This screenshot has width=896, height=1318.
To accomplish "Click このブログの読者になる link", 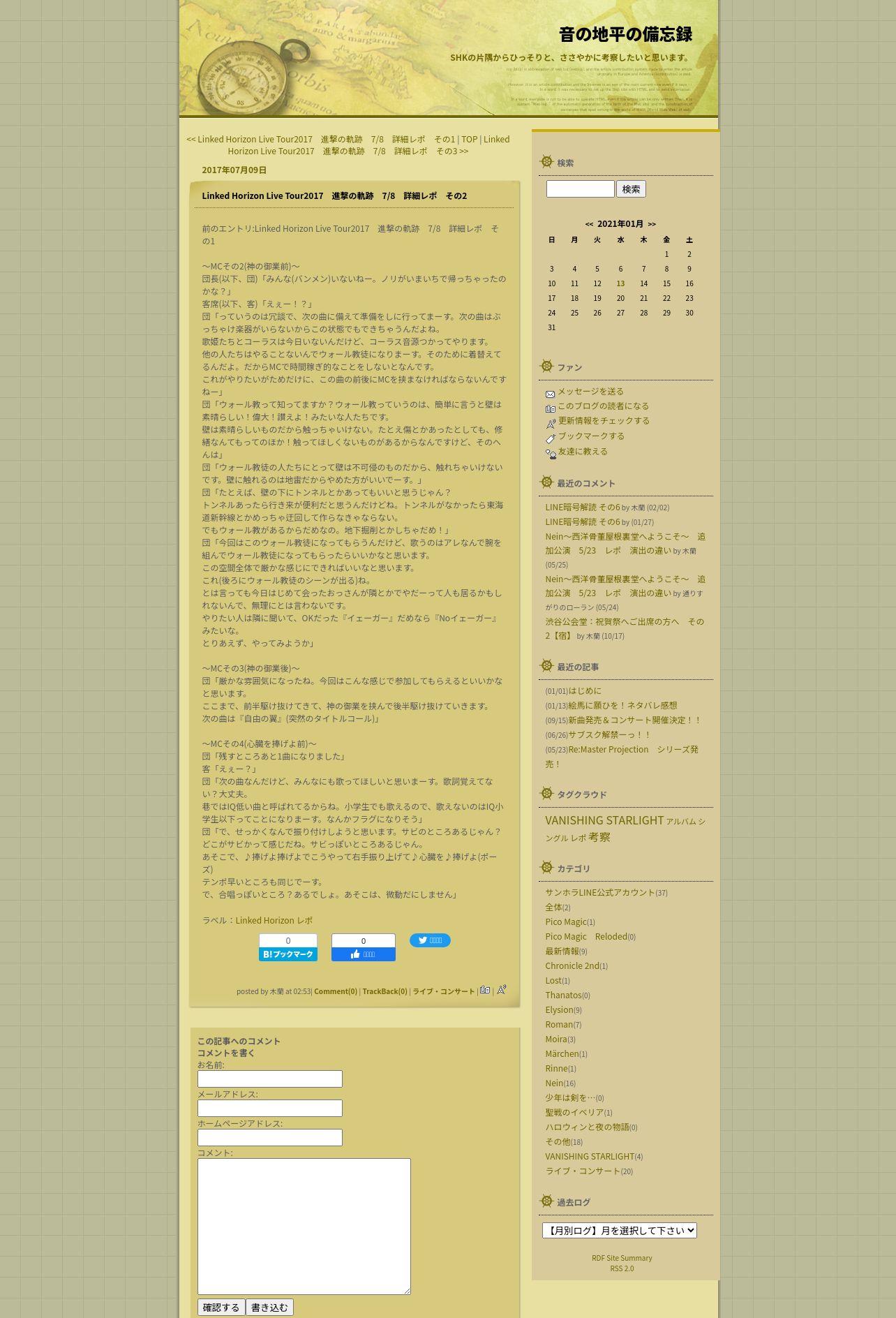I will (603, 406).
